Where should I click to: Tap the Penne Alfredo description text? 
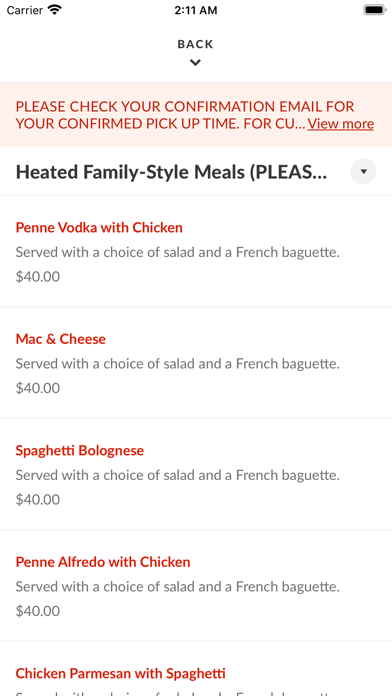coord(178,587)
